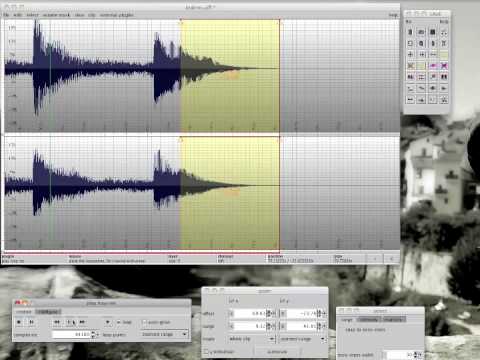Pause playback in the transport window
480x360 pixels.
(x=31, y=322)
